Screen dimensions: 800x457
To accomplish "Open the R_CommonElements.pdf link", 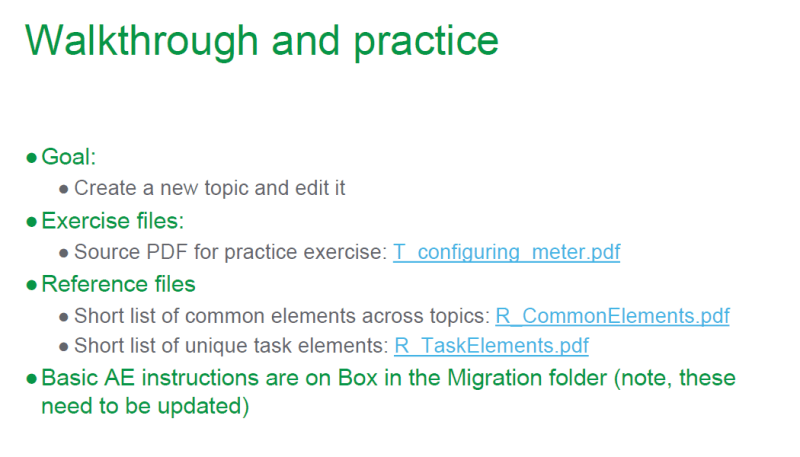I will (x=612, y=316).
